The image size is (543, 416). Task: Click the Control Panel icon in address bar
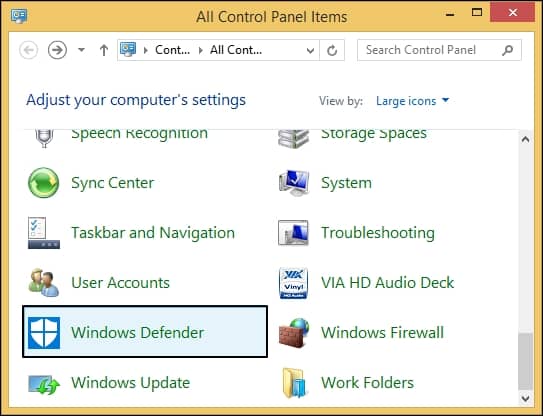click(128, 50)
